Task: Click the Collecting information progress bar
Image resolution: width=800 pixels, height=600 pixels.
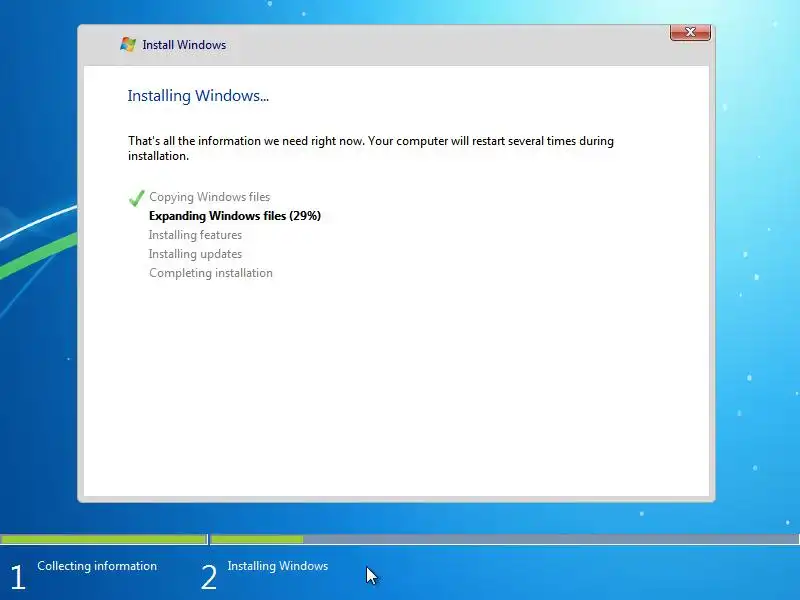Action: coord(104,539)
